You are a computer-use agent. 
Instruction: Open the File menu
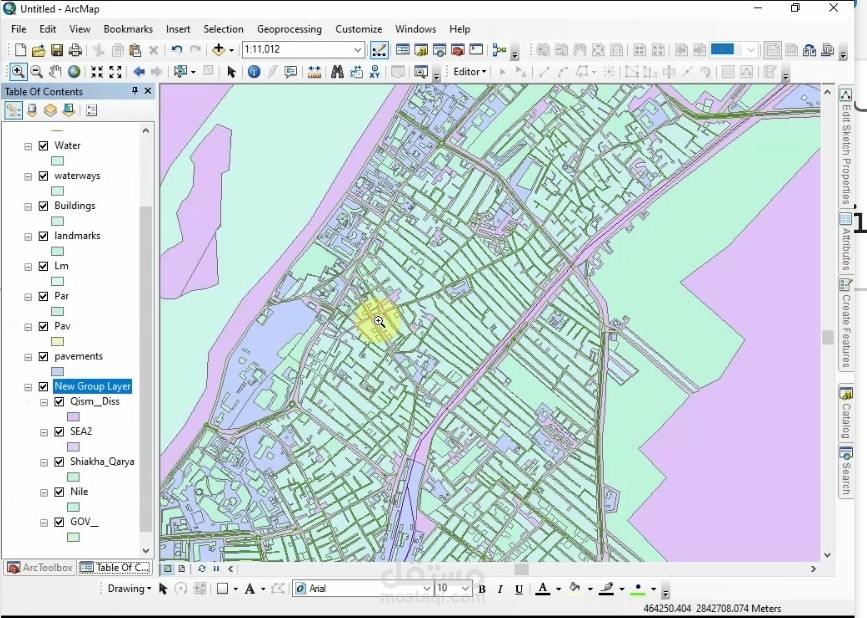pyautogui.click(x=18, y=29)
